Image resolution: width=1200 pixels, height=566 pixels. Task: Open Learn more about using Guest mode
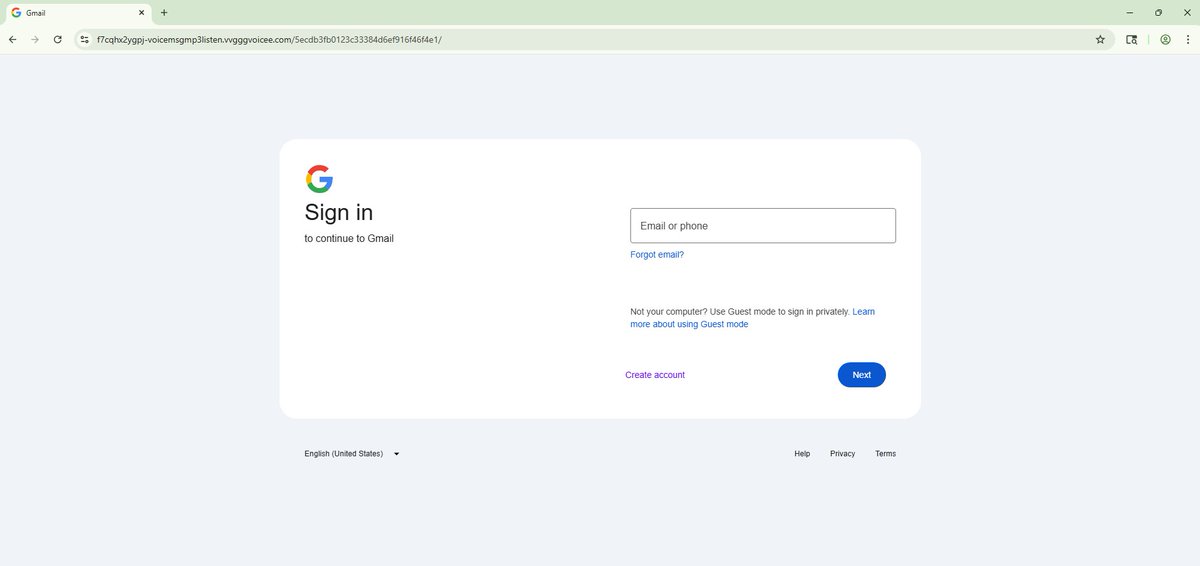coord(752,318)
